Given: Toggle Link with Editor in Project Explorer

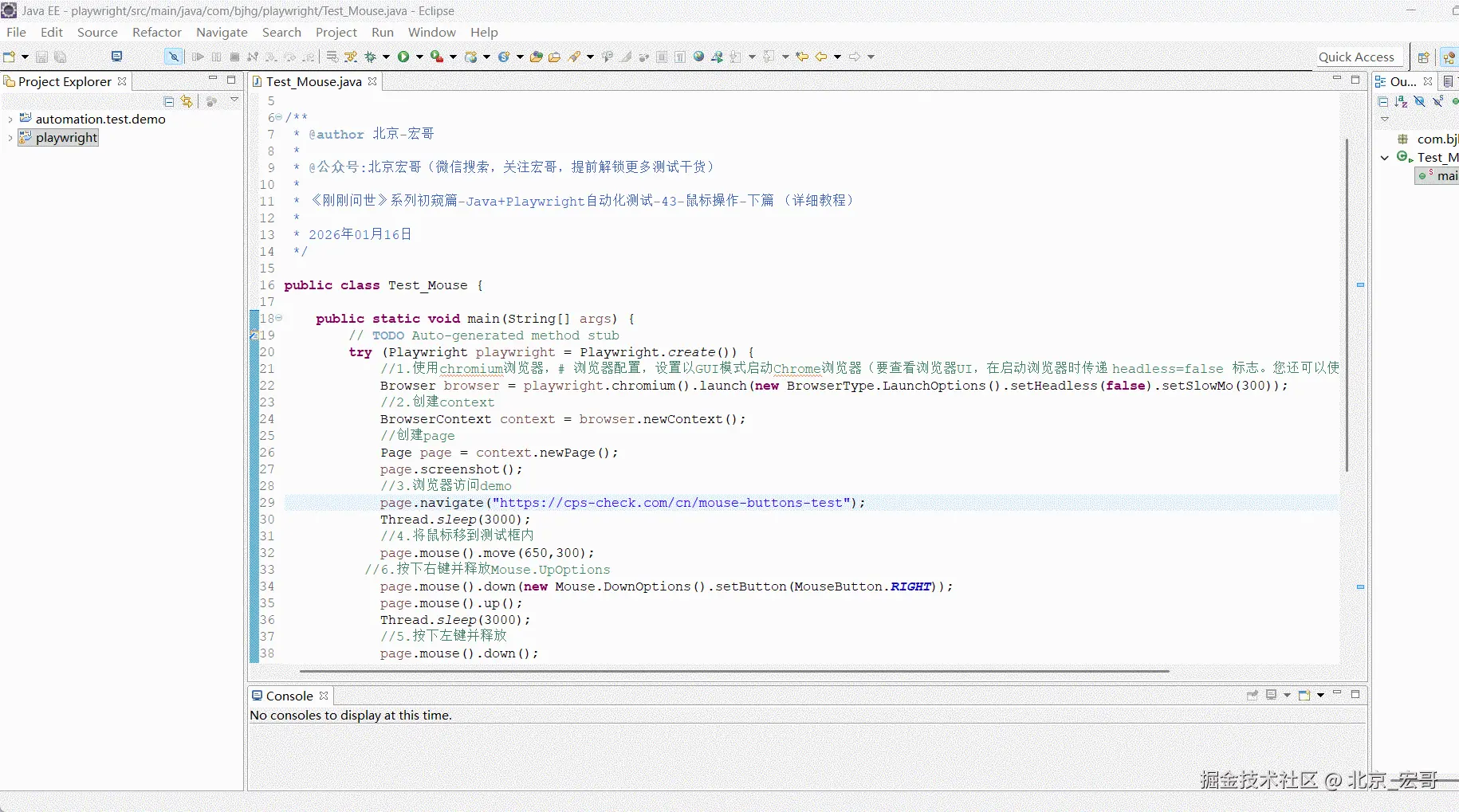Looking at the screenshot, I should point(187,101).
